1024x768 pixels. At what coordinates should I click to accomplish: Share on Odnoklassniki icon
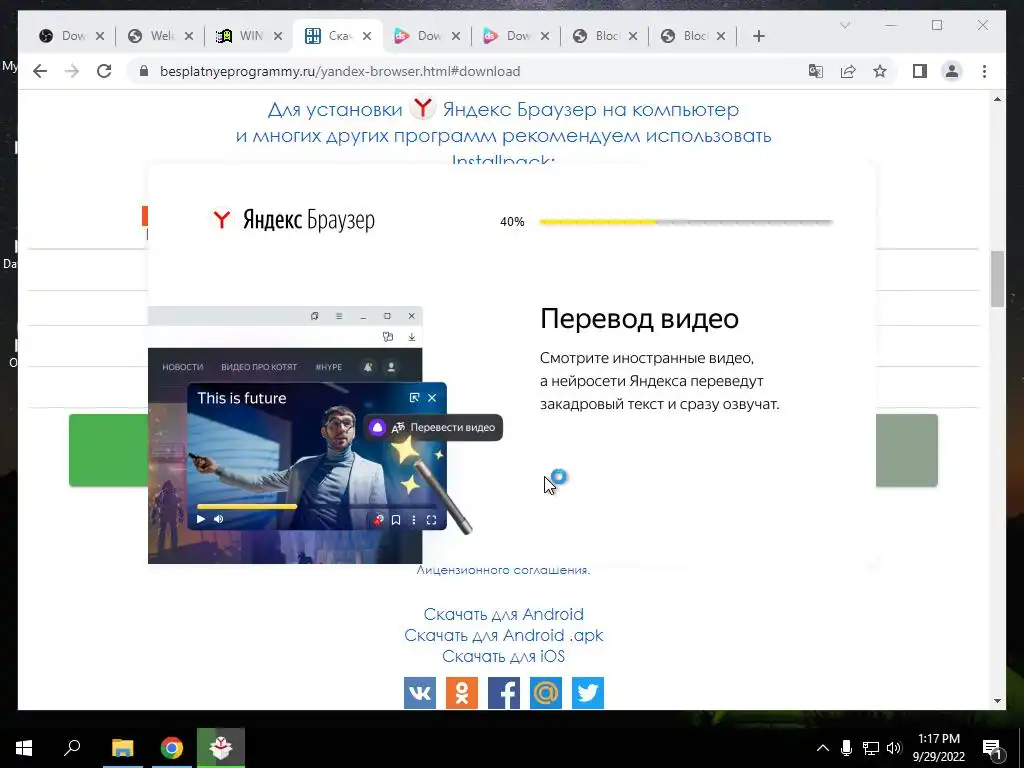[x=462, y=693]
